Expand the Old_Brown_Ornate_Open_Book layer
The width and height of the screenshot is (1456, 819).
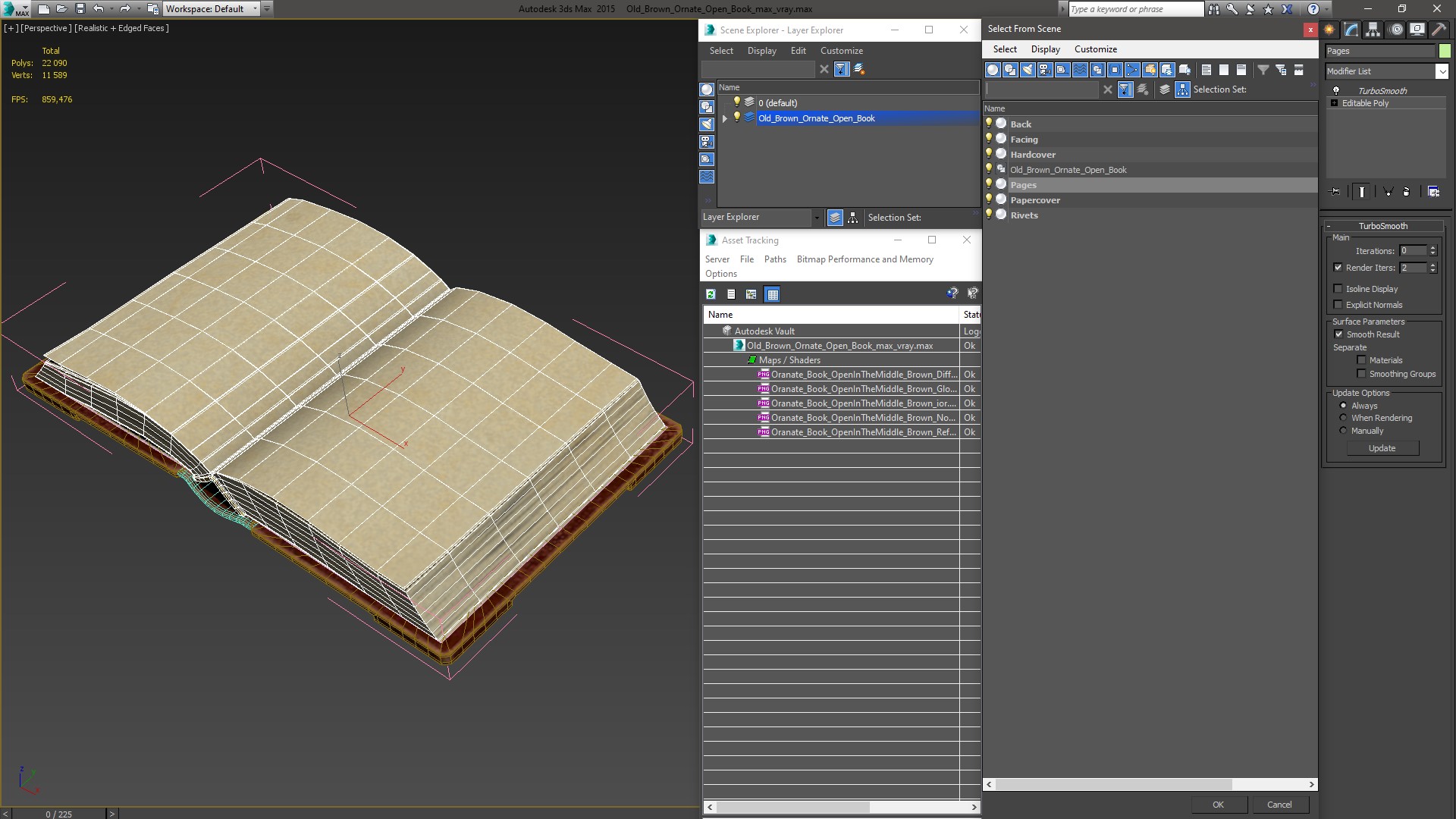(724, 118)
